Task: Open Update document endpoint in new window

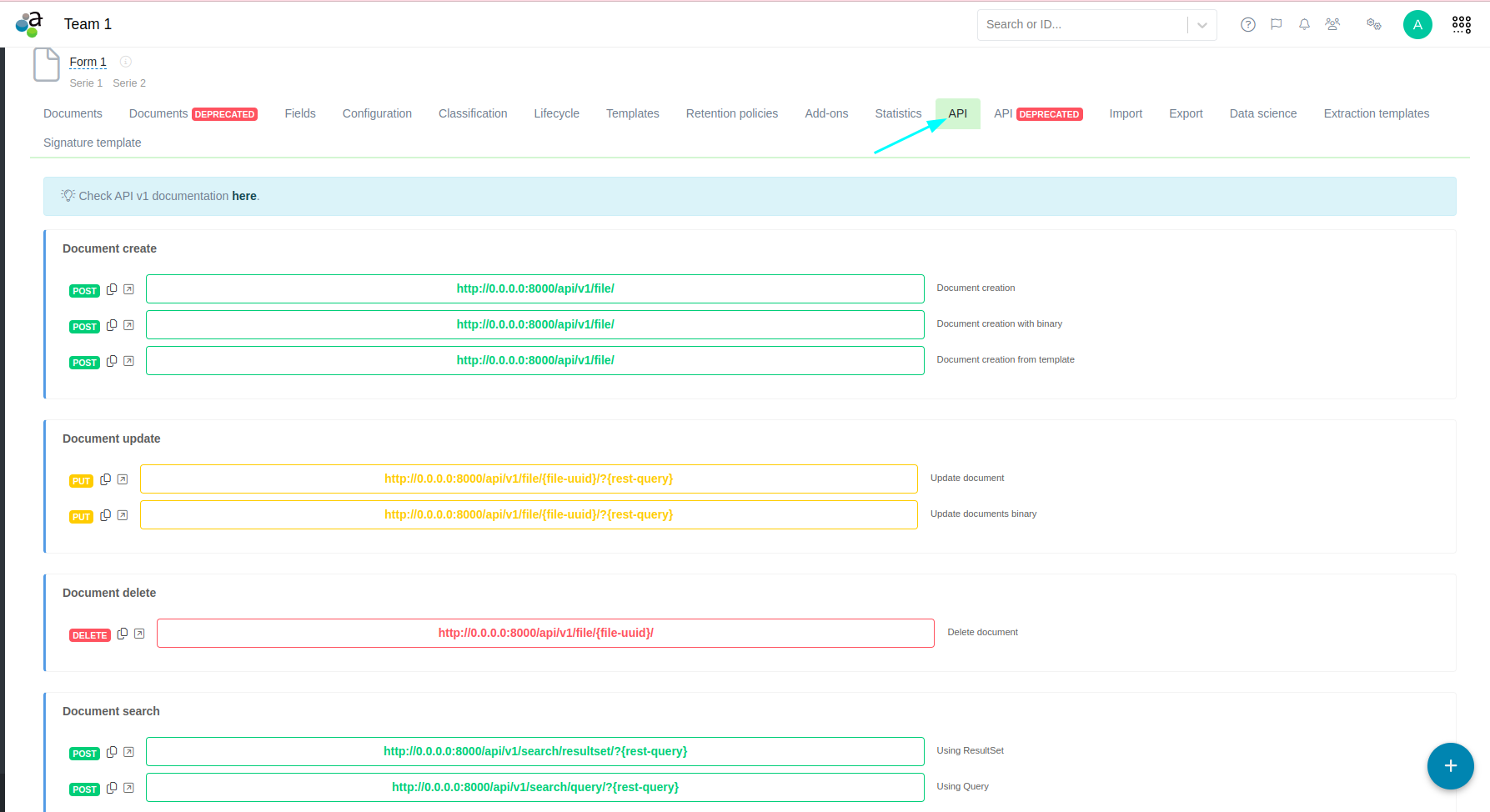Action: (123, 479)
